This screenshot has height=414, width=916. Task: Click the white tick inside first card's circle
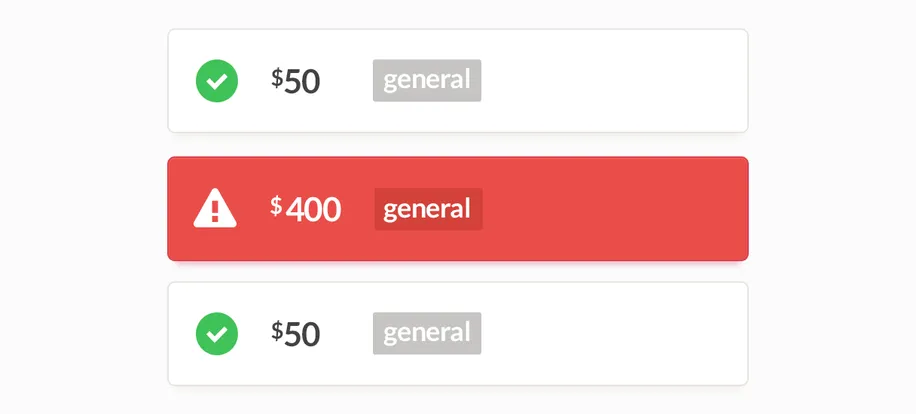[x=217, y=81]
